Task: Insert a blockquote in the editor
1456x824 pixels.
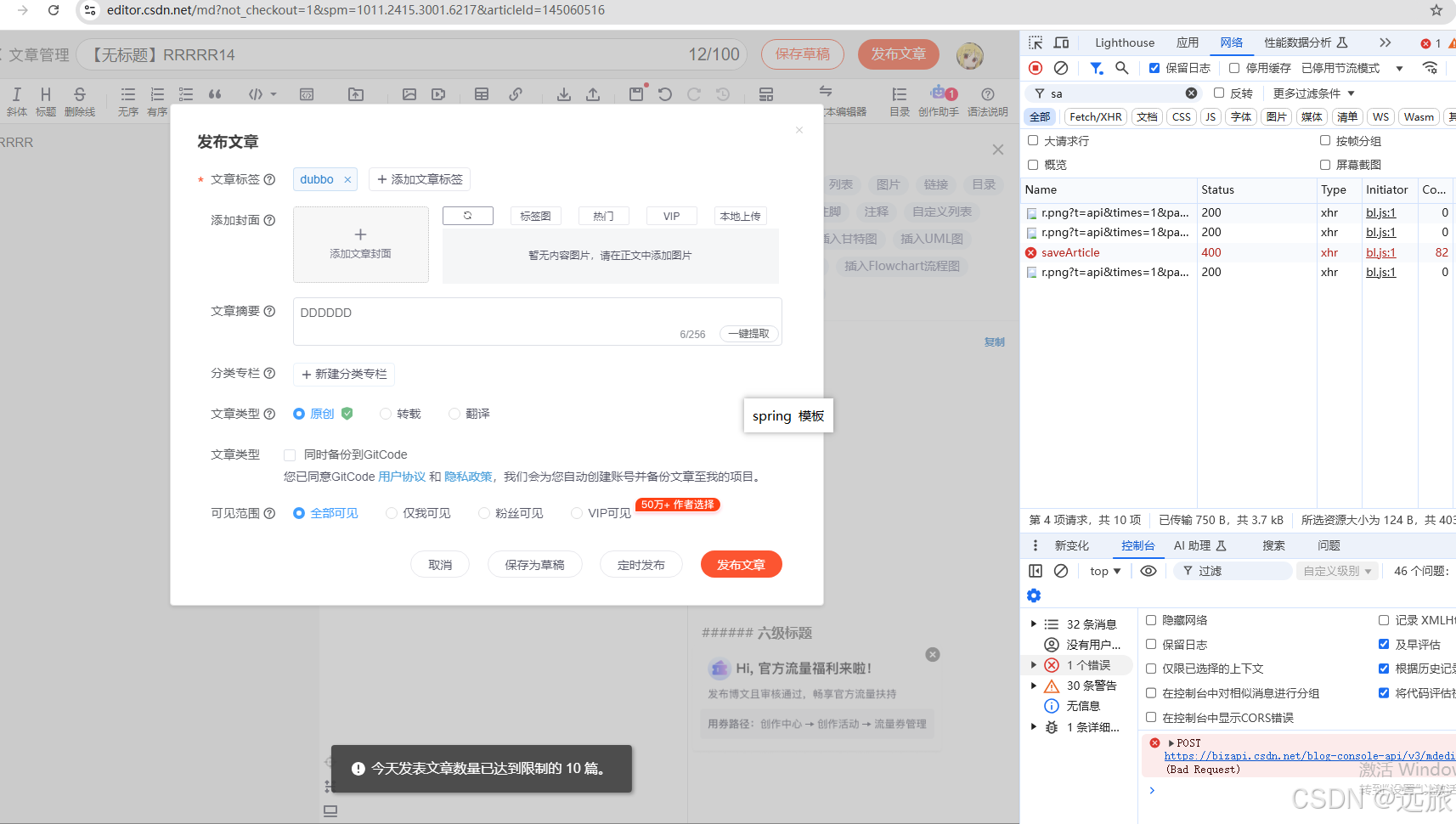Action: tap(215, 94)
